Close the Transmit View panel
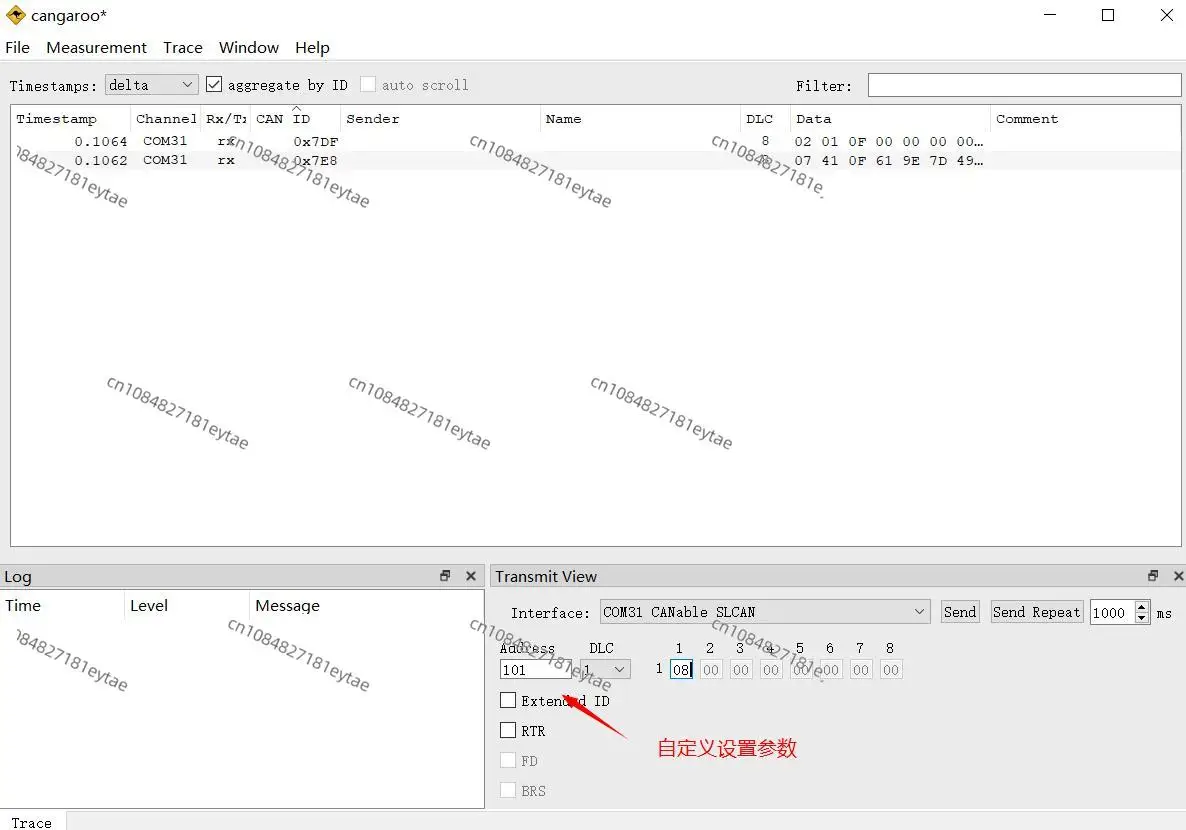Viewport: 1186px width, 830px height. pyautogui.click(x=1178, y=576)
